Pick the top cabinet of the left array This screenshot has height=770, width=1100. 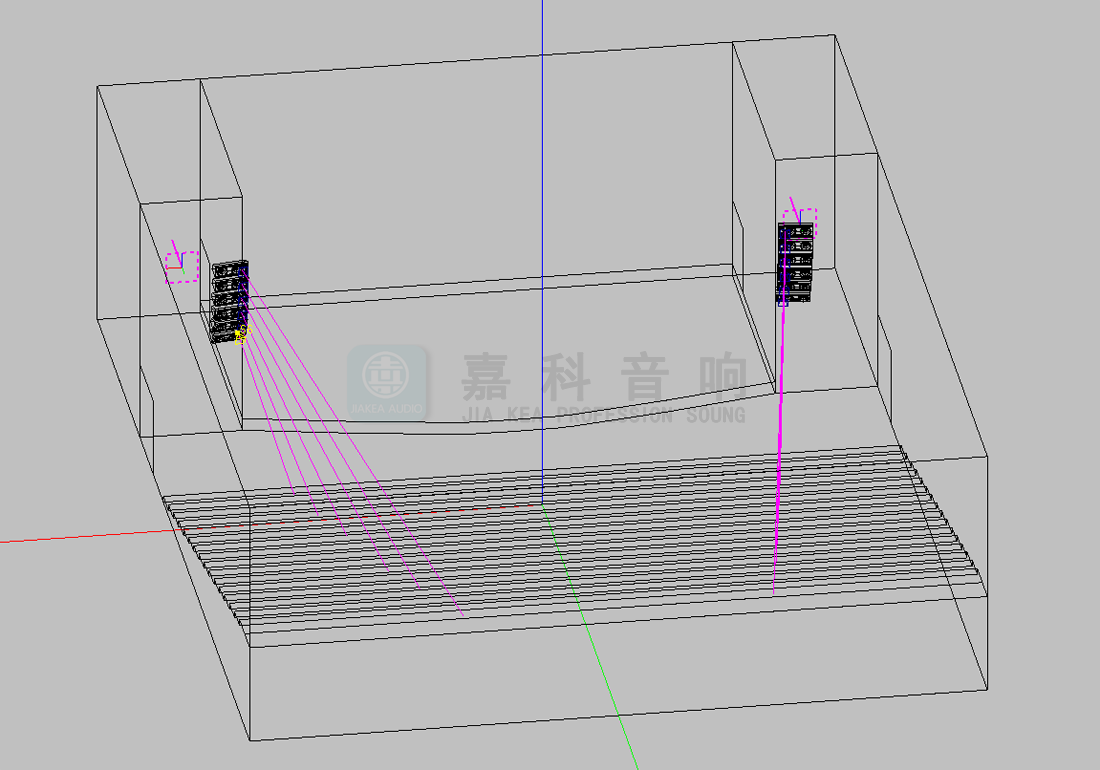[x=230, y=269]
